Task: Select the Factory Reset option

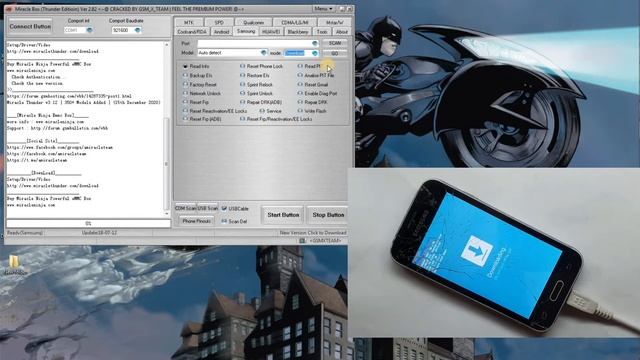Action: coord(200,84)
